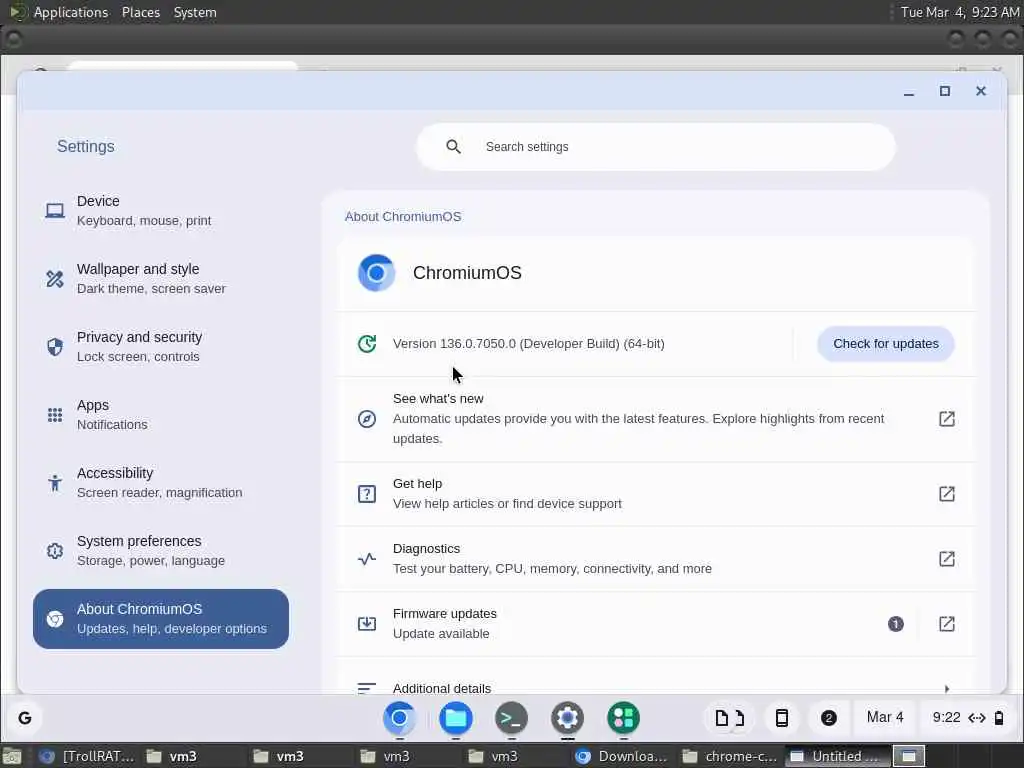Screen dimensions: 1024x768
Task: Go to Apps settings section
Action: tap(161, 414)
